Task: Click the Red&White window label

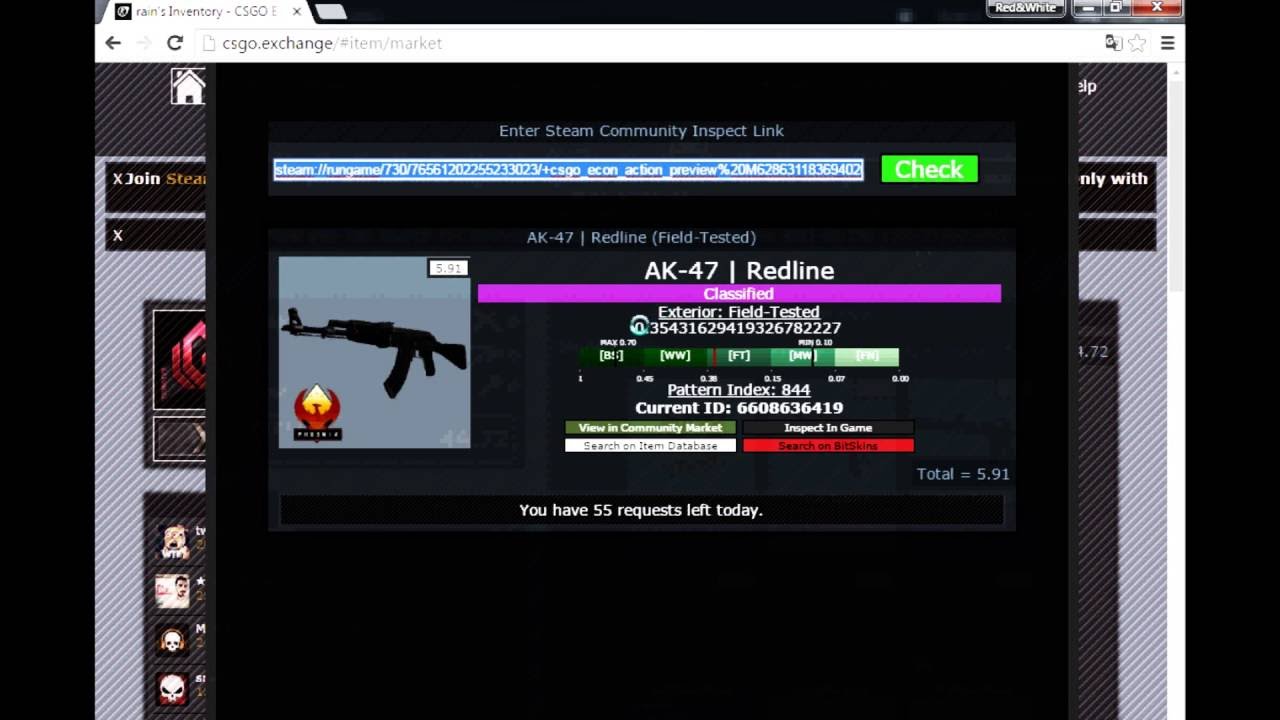Action: [x=1026, y=8]
